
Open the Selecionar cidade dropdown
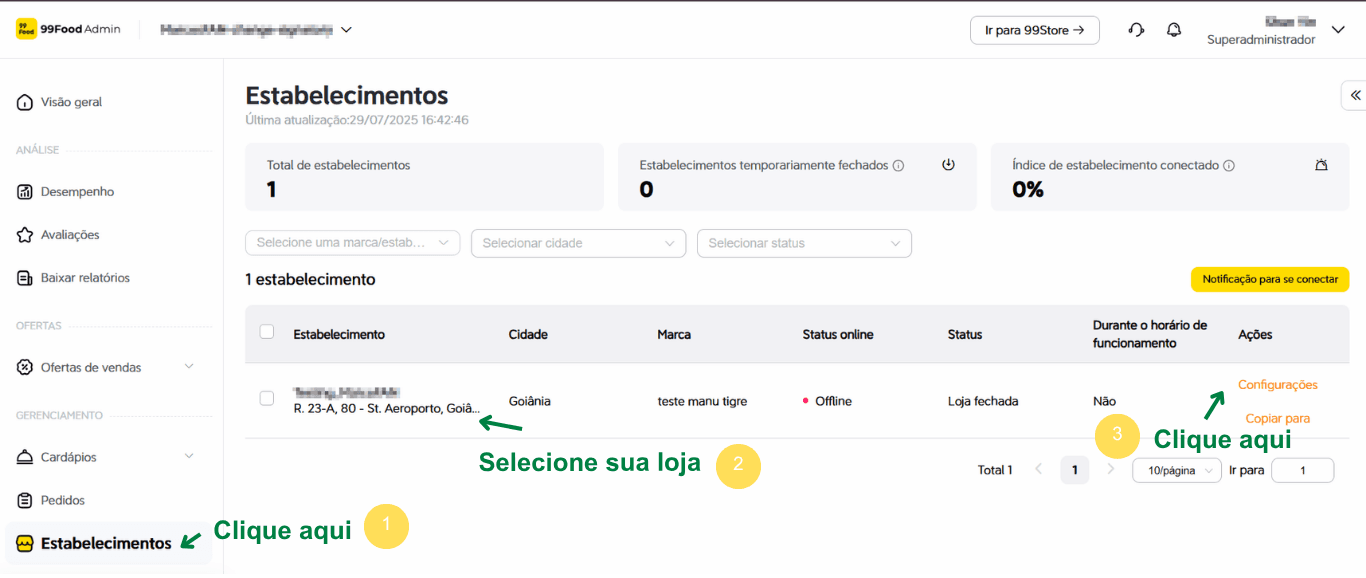(x=578, y=243)
